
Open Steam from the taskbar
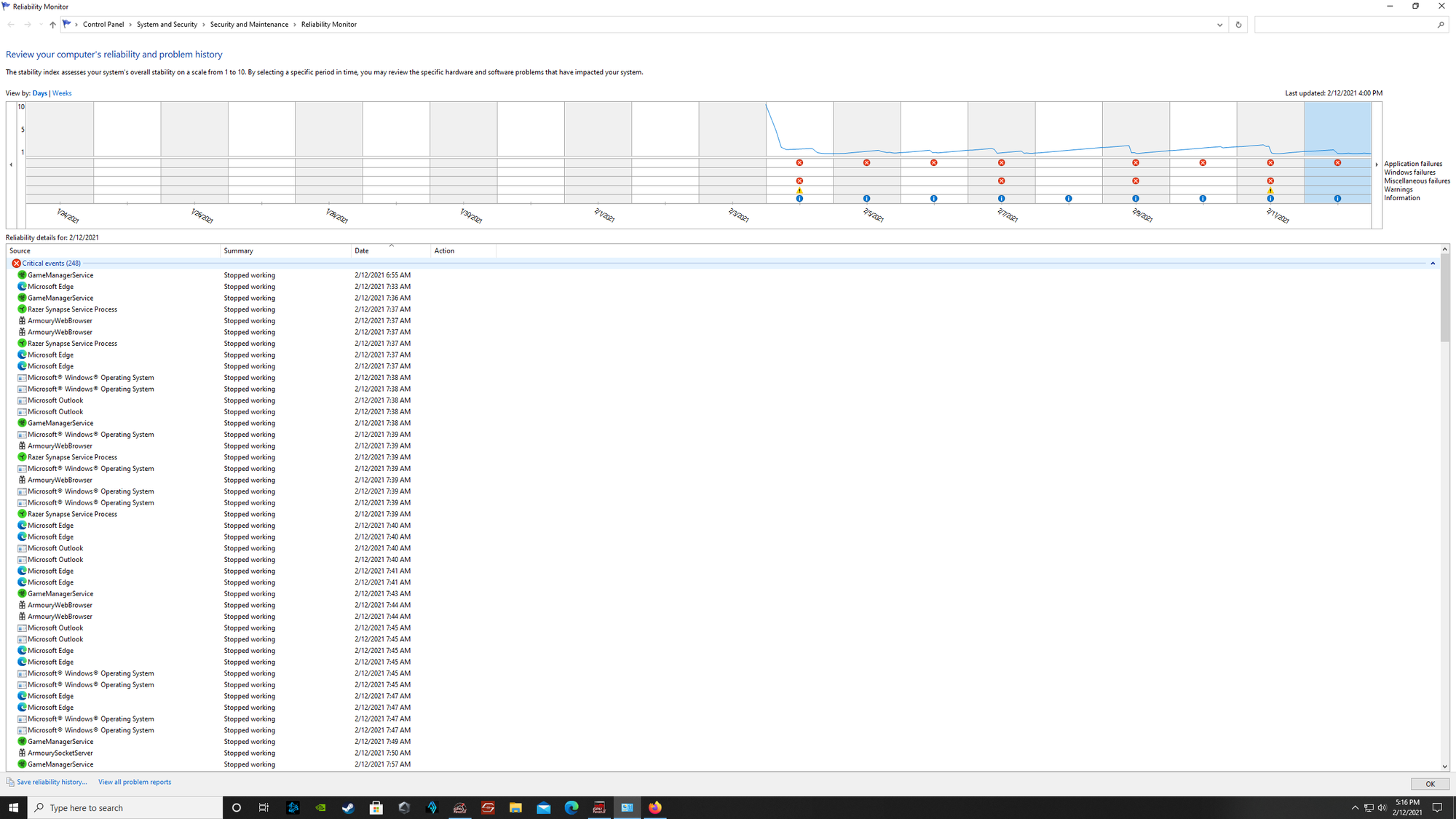point(348,807)
